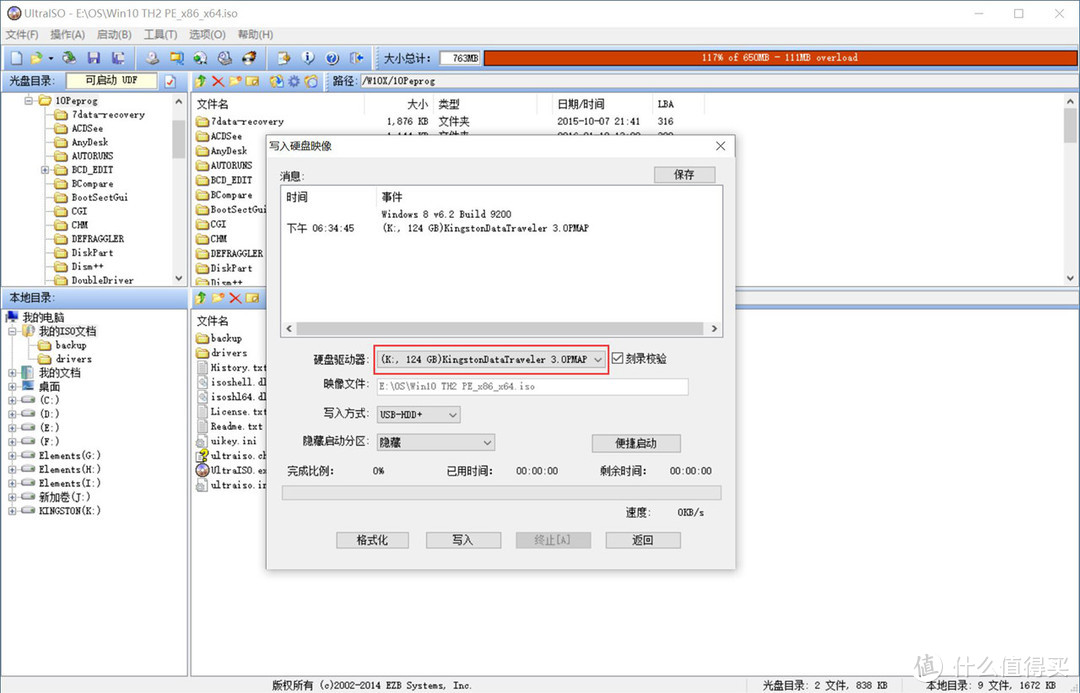This screenshot has height=693, width=1080.
Task: Click Readme.txt in local file list
Action: click(230, 426)
